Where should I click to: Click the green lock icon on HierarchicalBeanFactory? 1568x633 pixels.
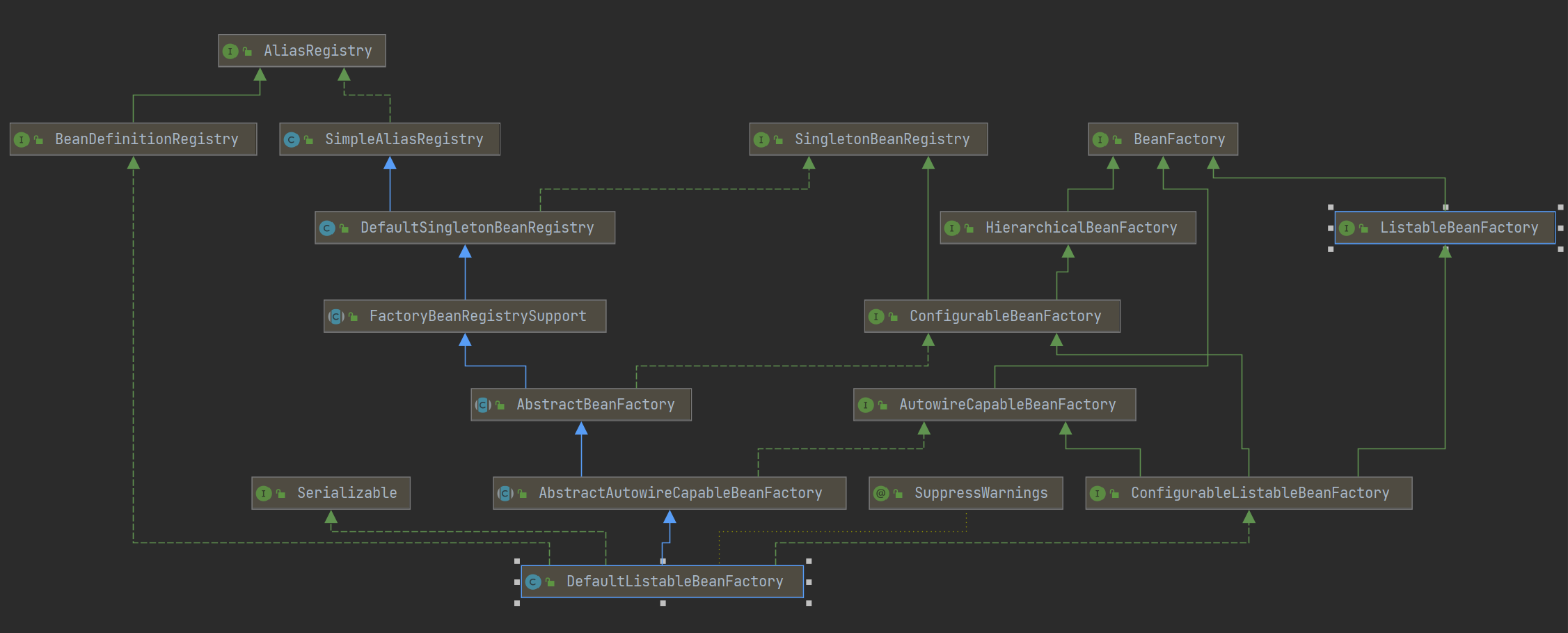point(969,228)
